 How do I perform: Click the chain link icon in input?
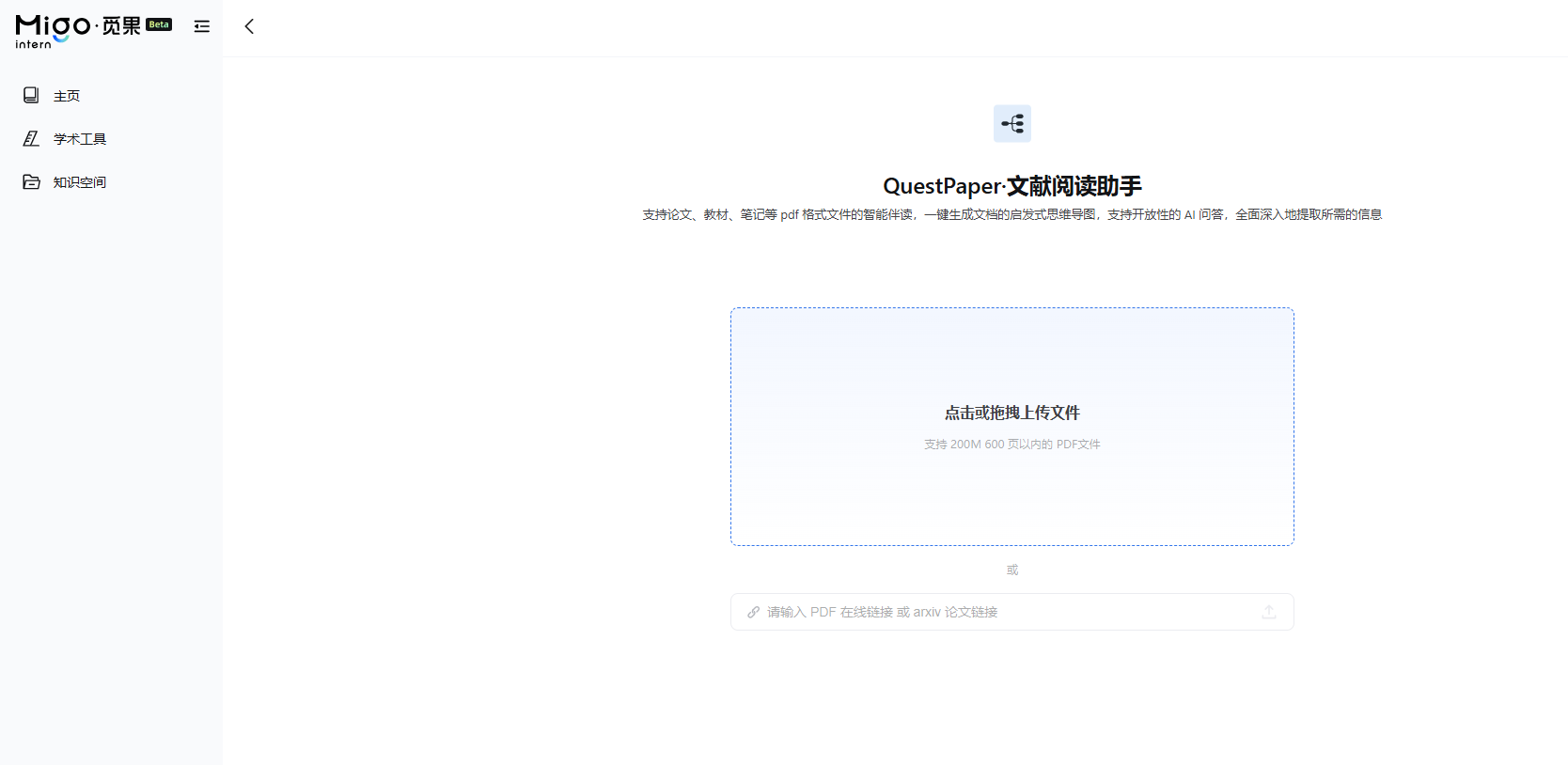point(753,612)
